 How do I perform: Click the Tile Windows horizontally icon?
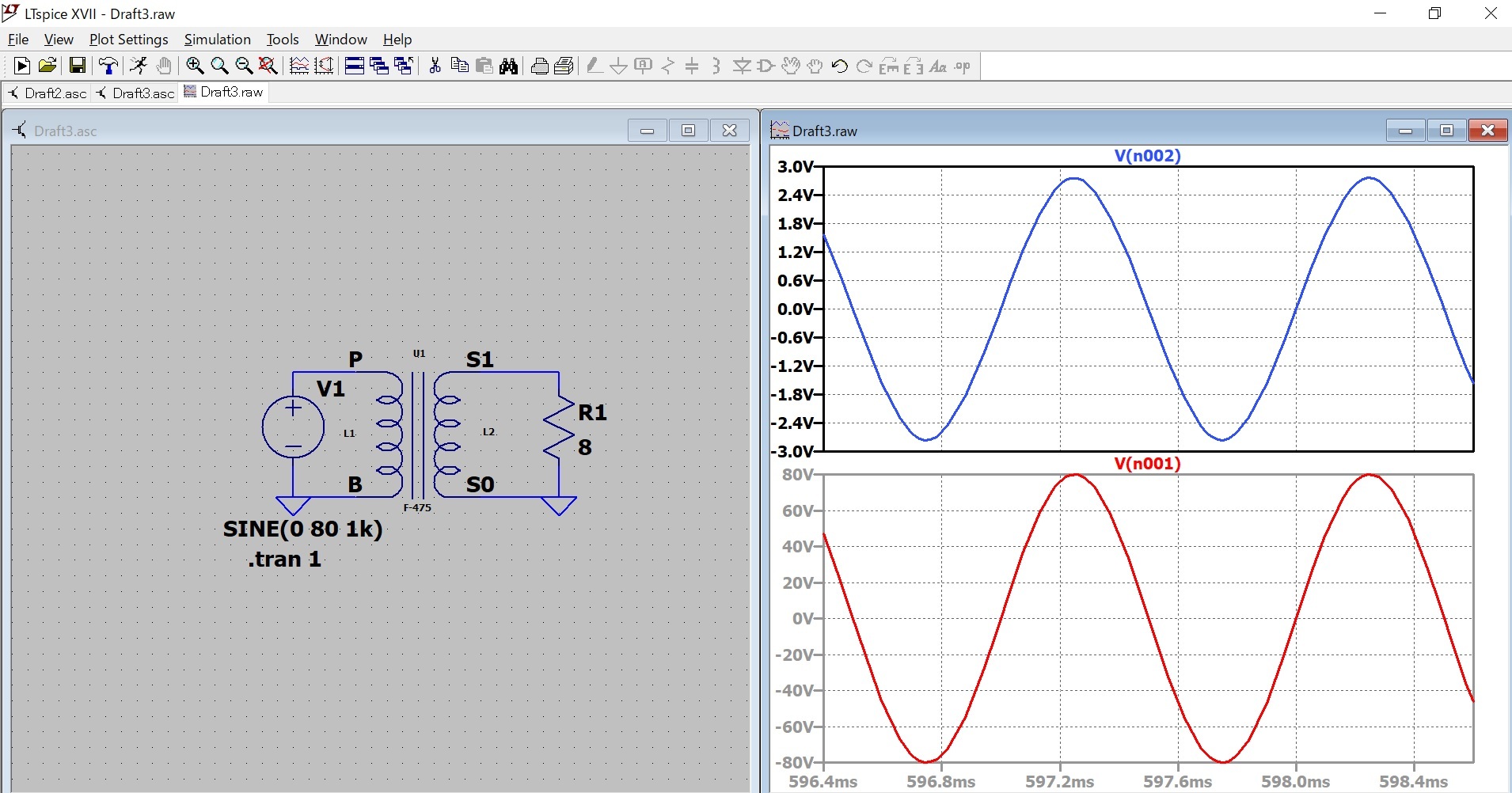click(355, 66)
